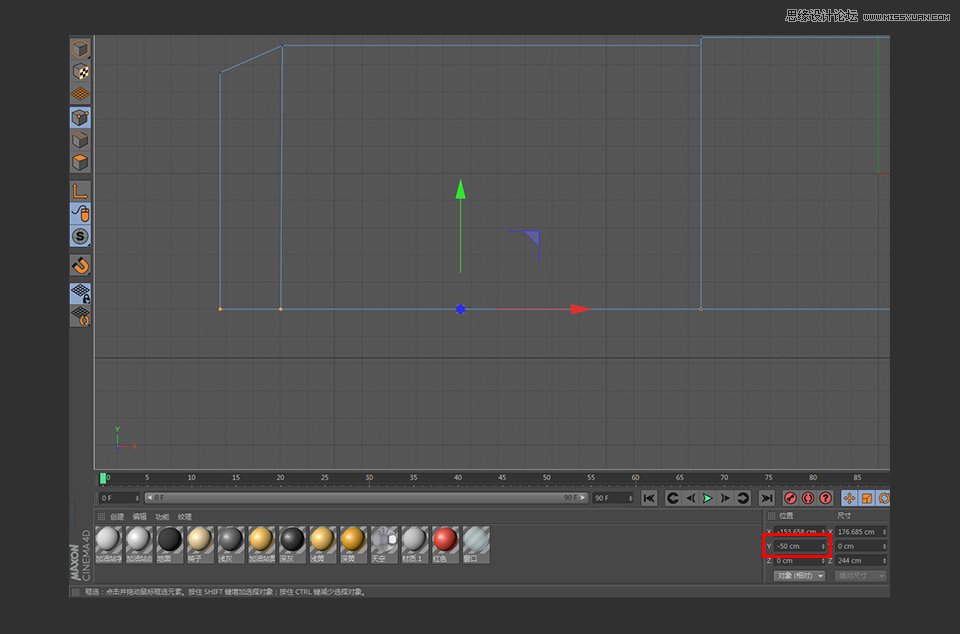Enable the snapping magnet tool on the left
The image size is (960, 634).
coord(80,264)
